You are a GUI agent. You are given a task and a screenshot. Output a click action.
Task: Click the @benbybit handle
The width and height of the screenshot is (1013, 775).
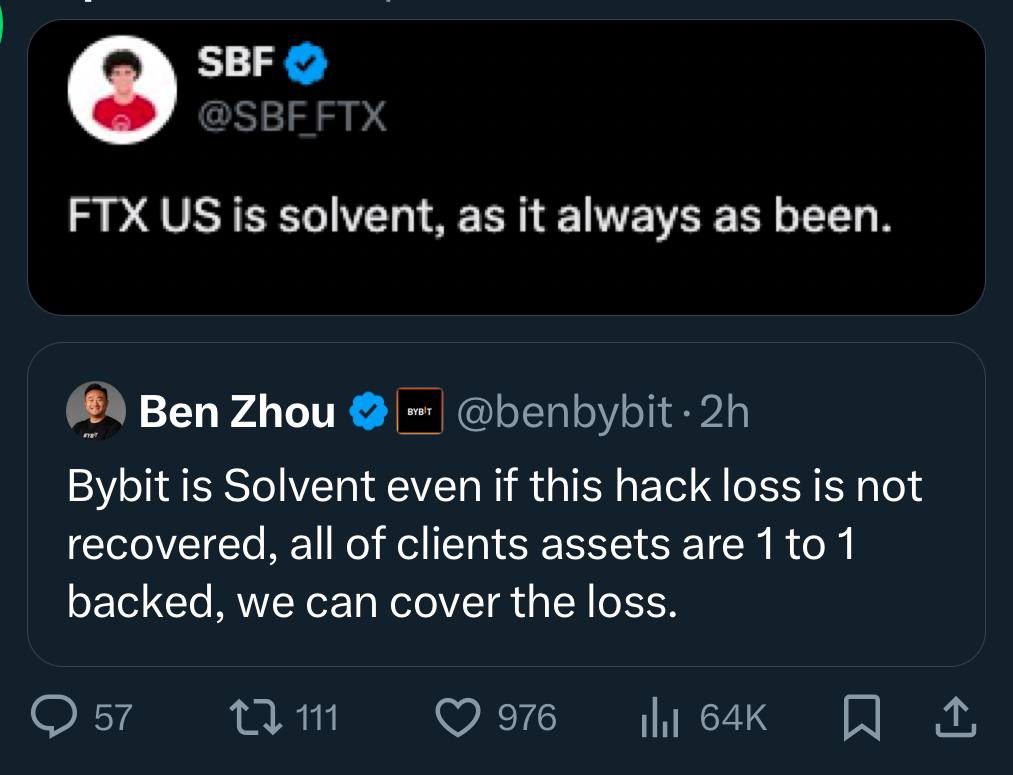tap(563, 411)
